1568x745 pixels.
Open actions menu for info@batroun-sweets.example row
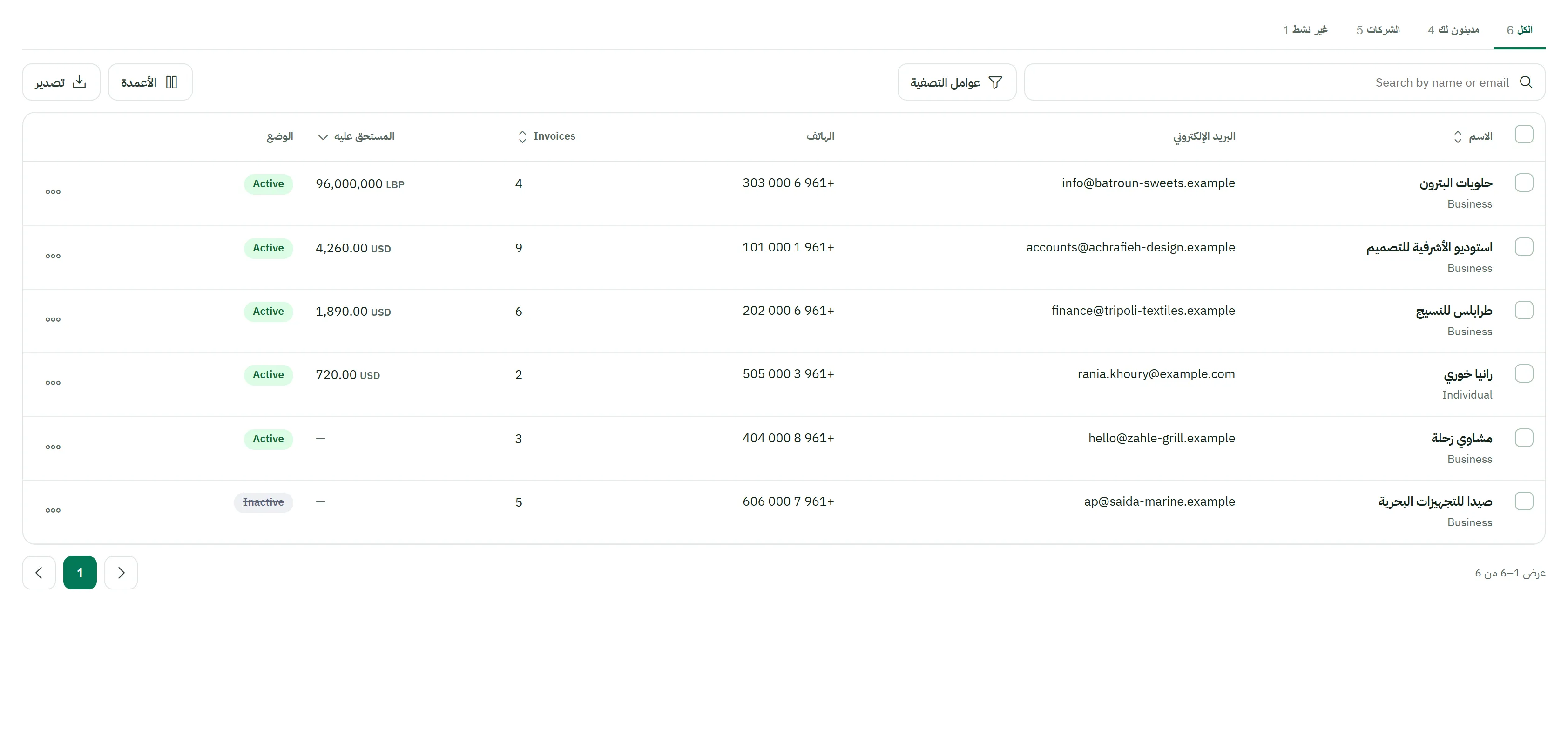53,192
